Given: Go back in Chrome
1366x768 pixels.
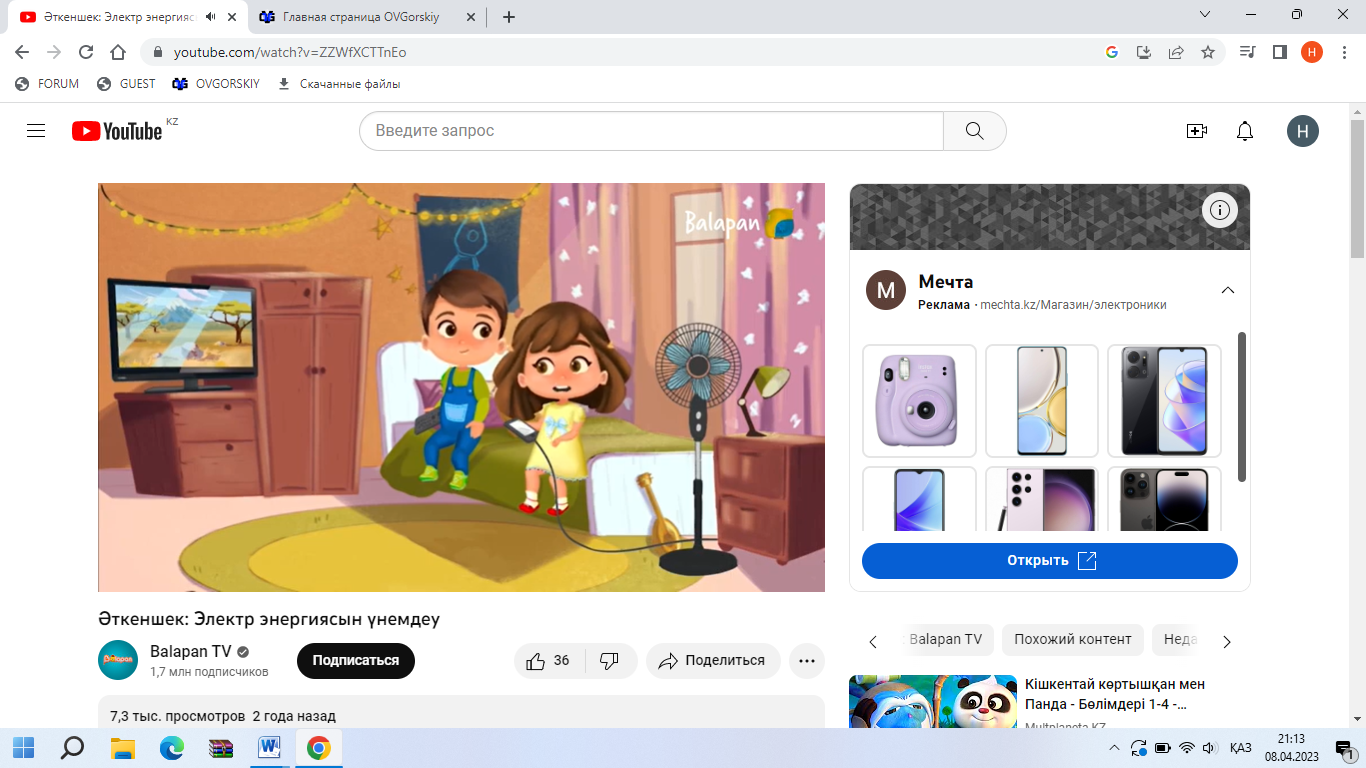Looking at the screenshot, I should click(22, 52).
